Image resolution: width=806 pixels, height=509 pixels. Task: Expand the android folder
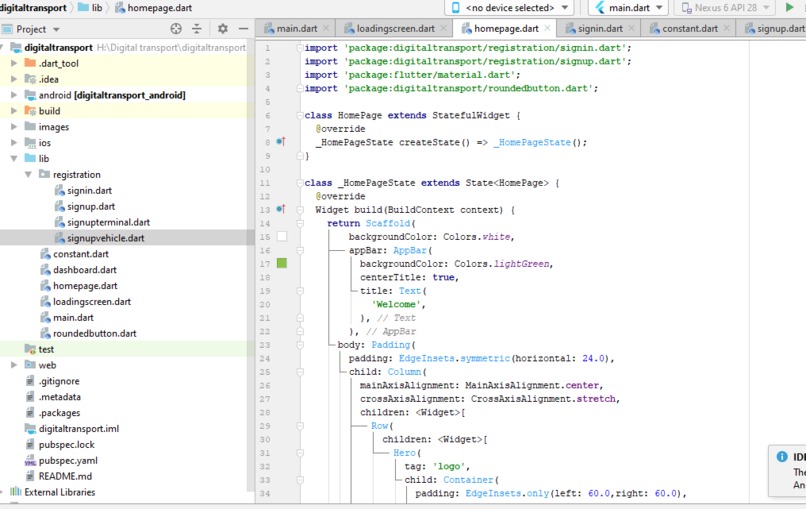[x=14, y=95]
